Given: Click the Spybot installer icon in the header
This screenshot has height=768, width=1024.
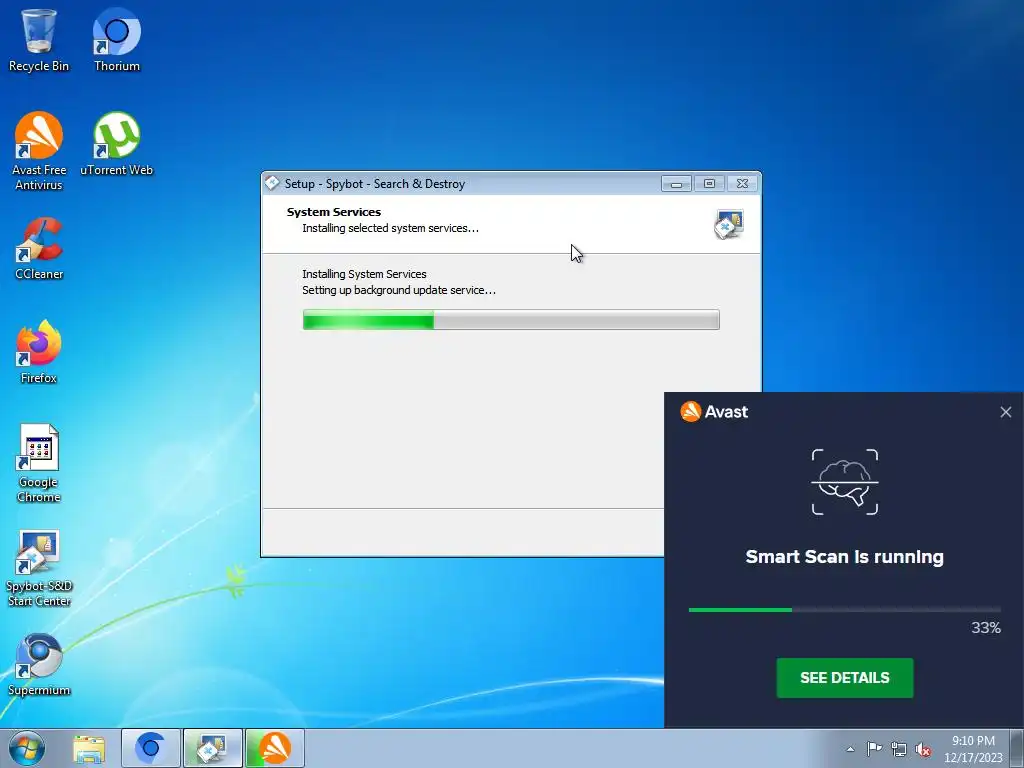Looking at the screenshot, I should point(729,224).
